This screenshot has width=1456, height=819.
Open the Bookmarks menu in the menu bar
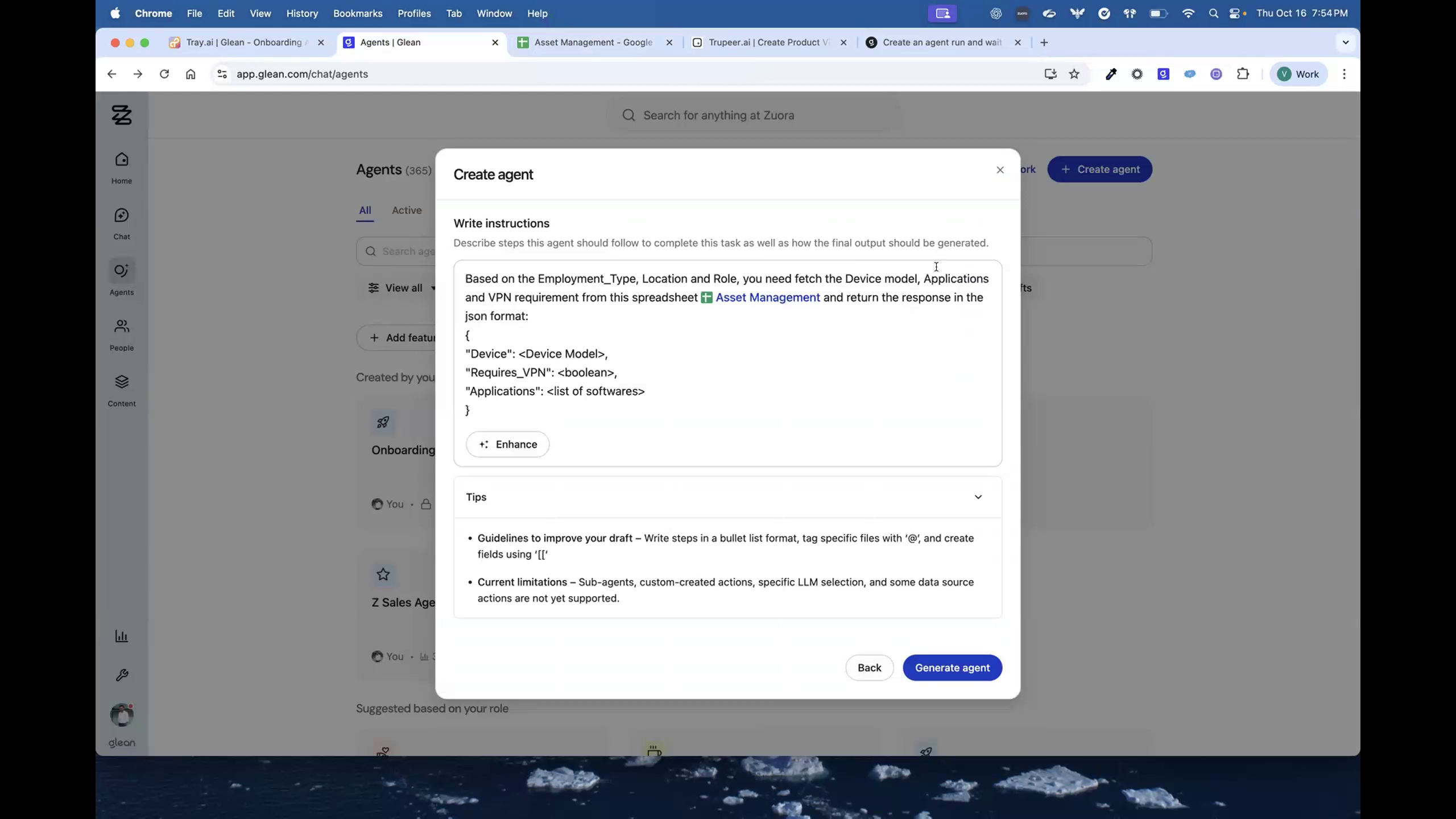click(x=357, y=13)
